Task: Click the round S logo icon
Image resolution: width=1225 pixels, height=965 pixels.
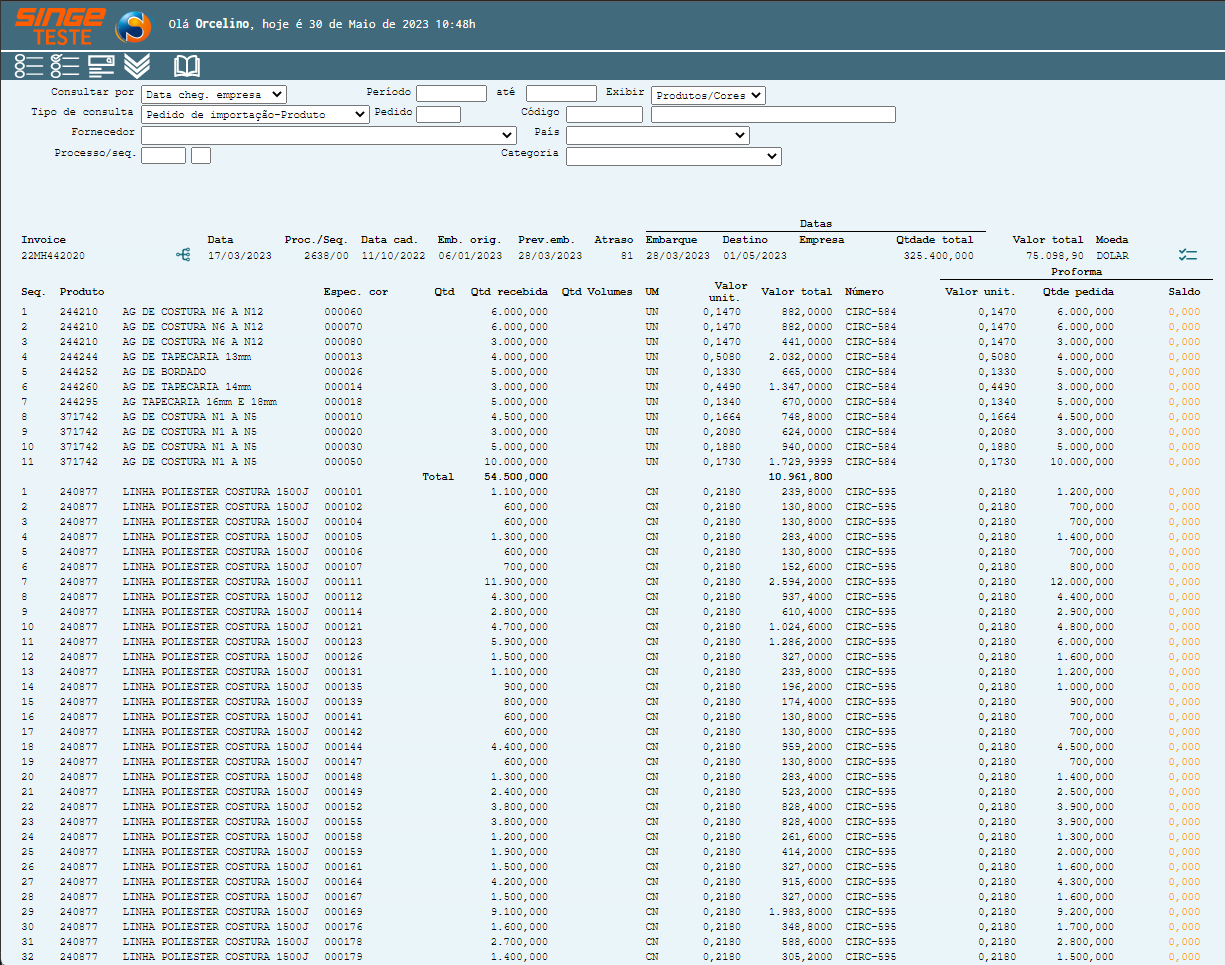Action: point(133,26)
